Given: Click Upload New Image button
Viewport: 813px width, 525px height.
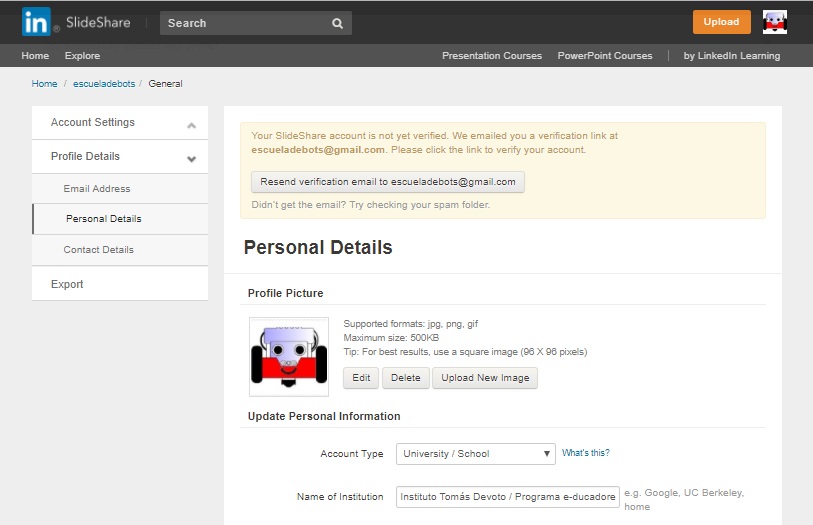Looking at the screenshot, I should click(486, 378).
